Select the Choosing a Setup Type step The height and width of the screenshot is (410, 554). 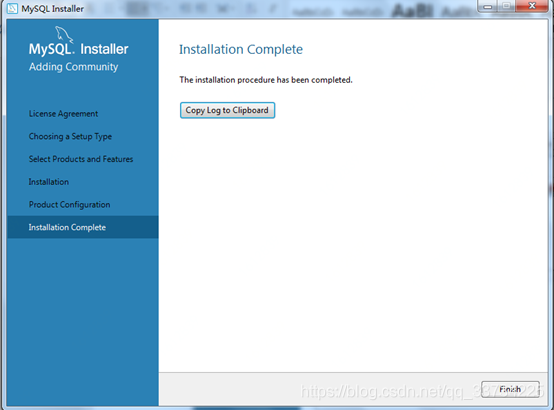tap(70, 136)
